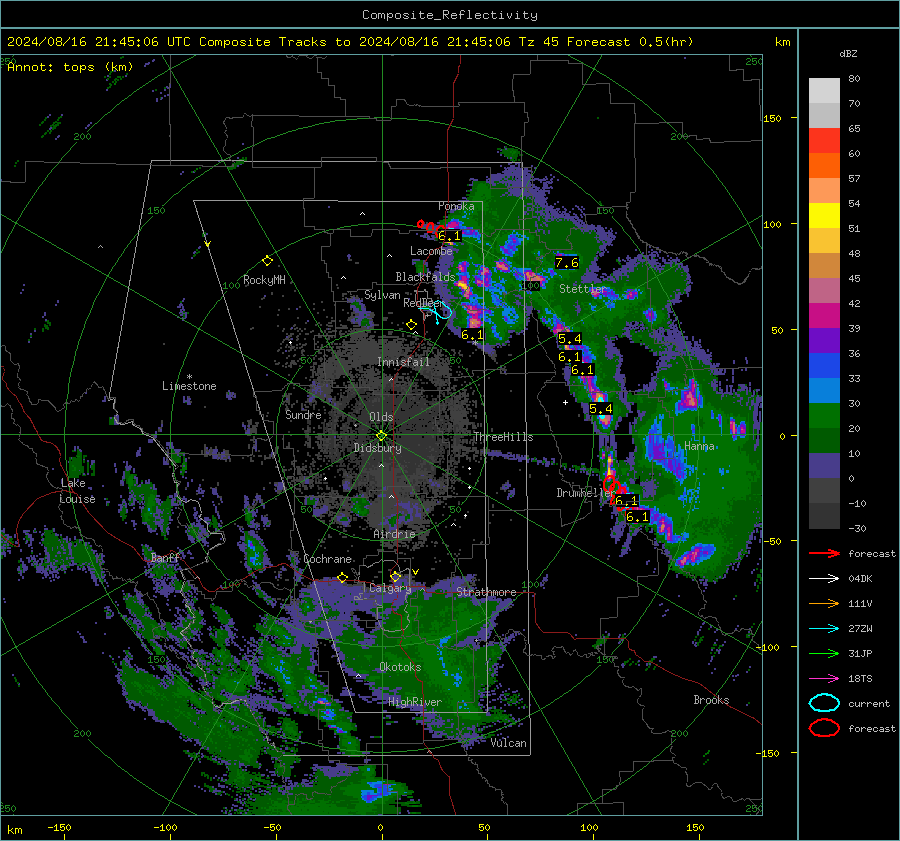Click the red forecast arrow in legend
Image resolution: width=900 pixels, height=841 pixels.
(824, 553)
